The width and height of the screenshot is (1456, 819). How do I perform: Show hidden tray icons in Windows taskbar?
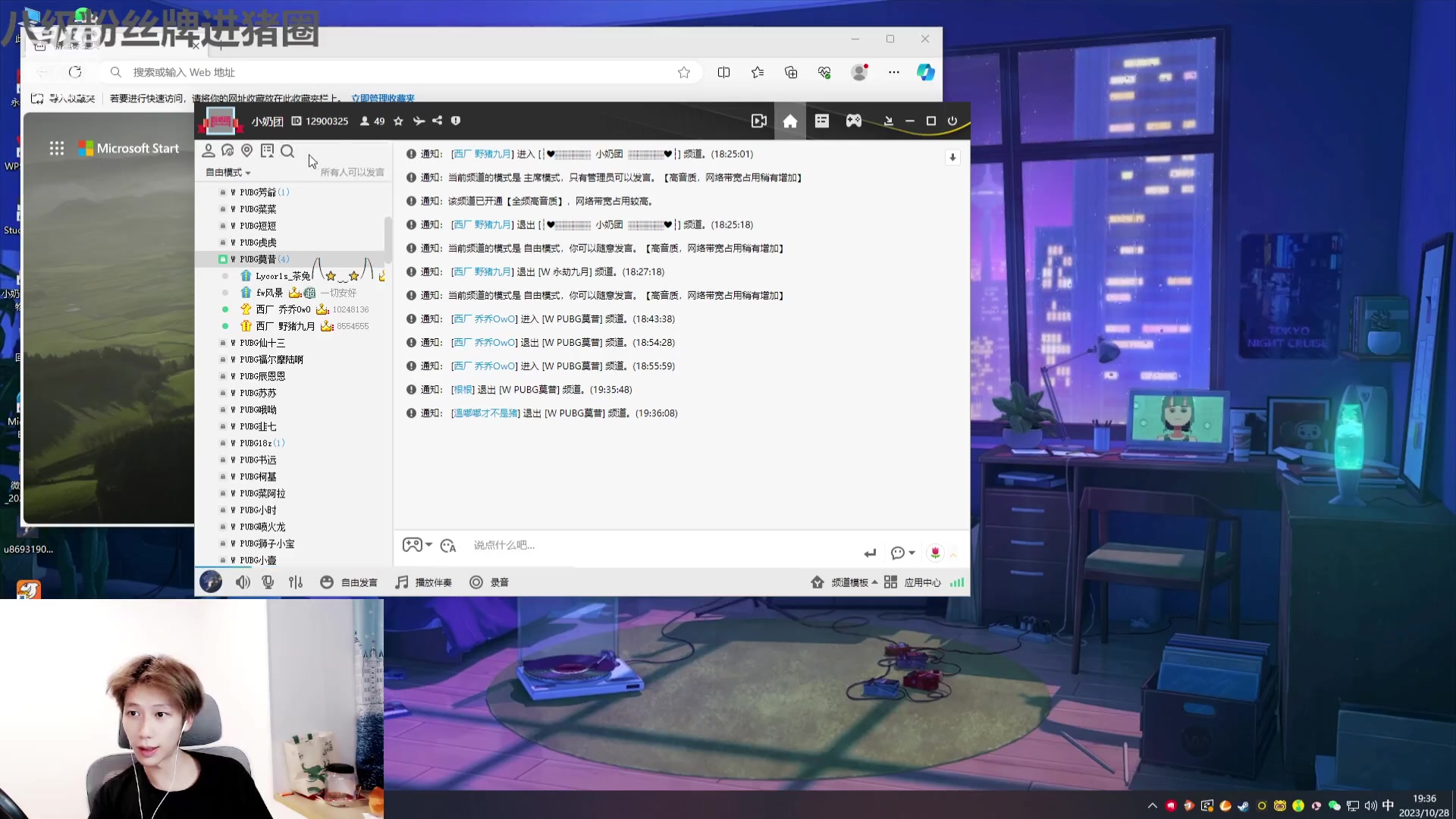pyautogui.click(x=1153, y=805)
